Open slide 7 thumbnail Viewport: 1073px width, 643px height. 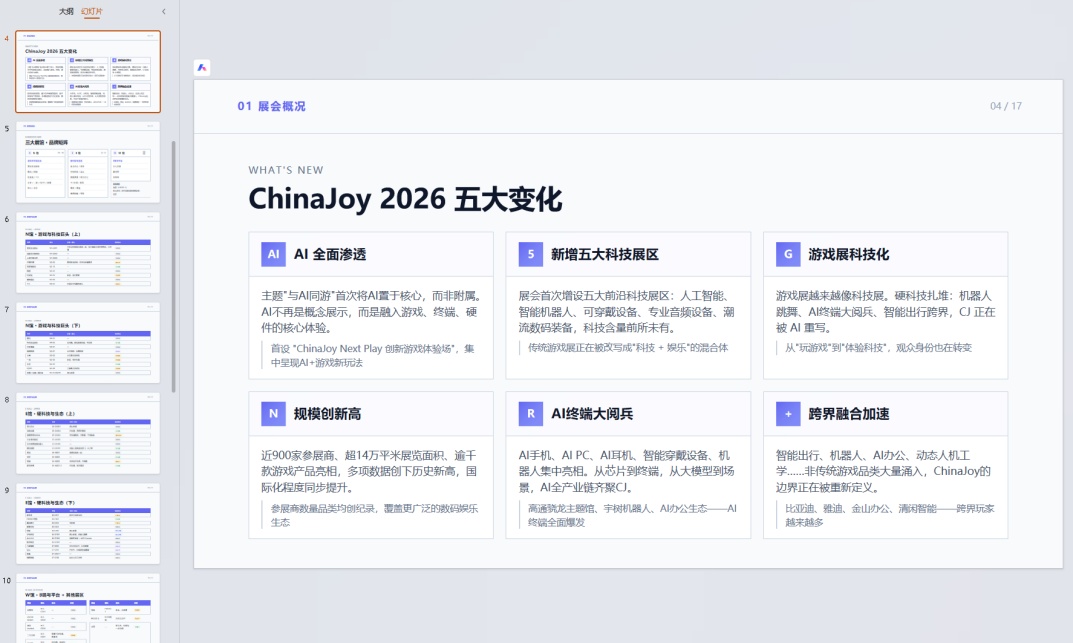[x=88, y=343]
